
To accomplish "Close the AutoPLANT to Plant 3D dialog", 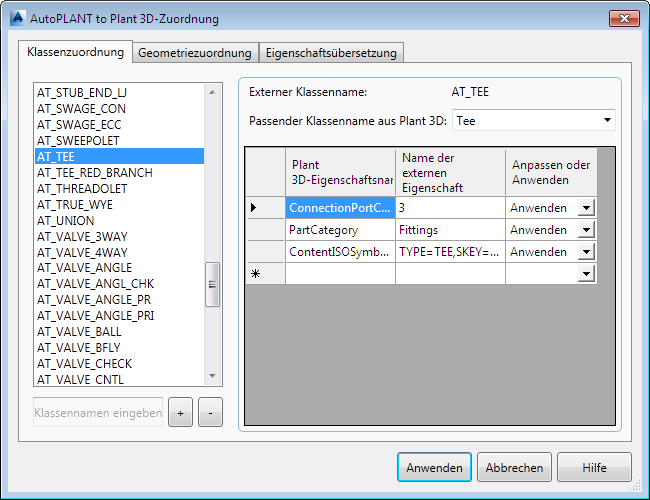I will coord(624,18).
